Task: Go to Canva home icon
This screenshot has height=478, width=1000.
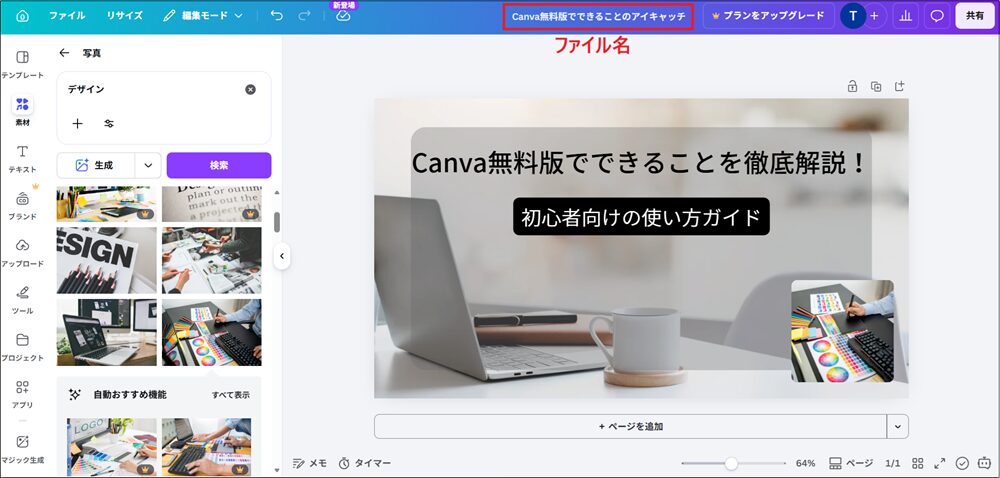Action: [x=22, y=16]
